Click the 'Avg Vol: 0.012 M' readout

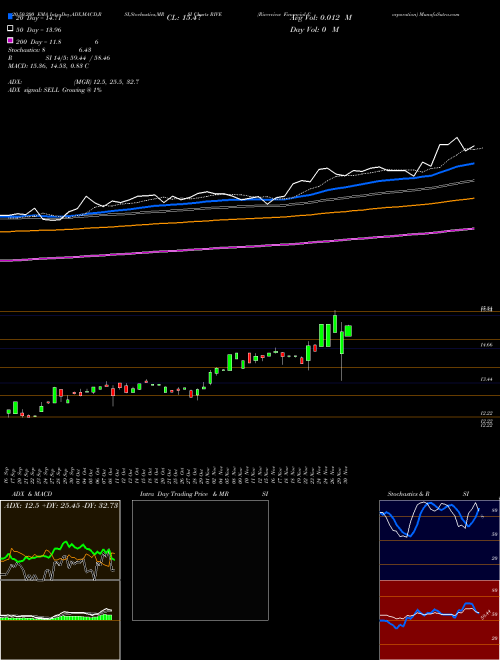click(321, 18)
